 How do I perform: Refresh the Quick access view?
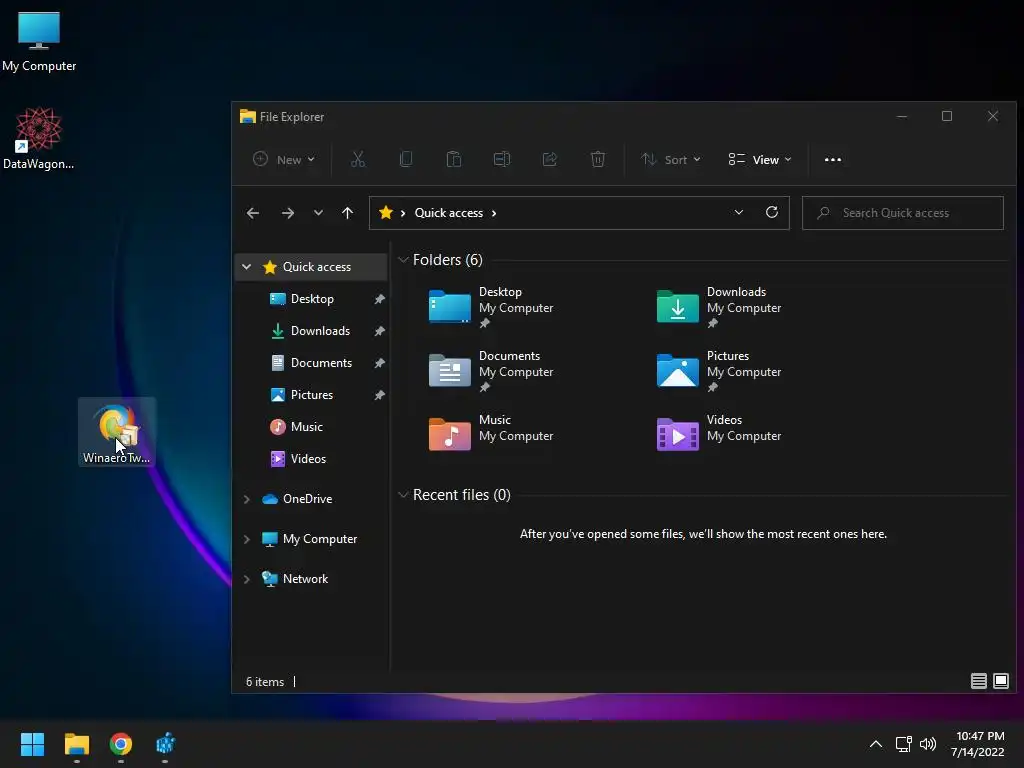(x=772, y=212)
